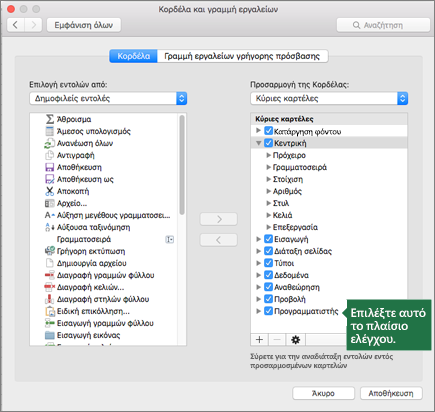Click the Αποθήκευση button at bottom right
Screen dimensions: 435x412
click(x=391, y=393)
